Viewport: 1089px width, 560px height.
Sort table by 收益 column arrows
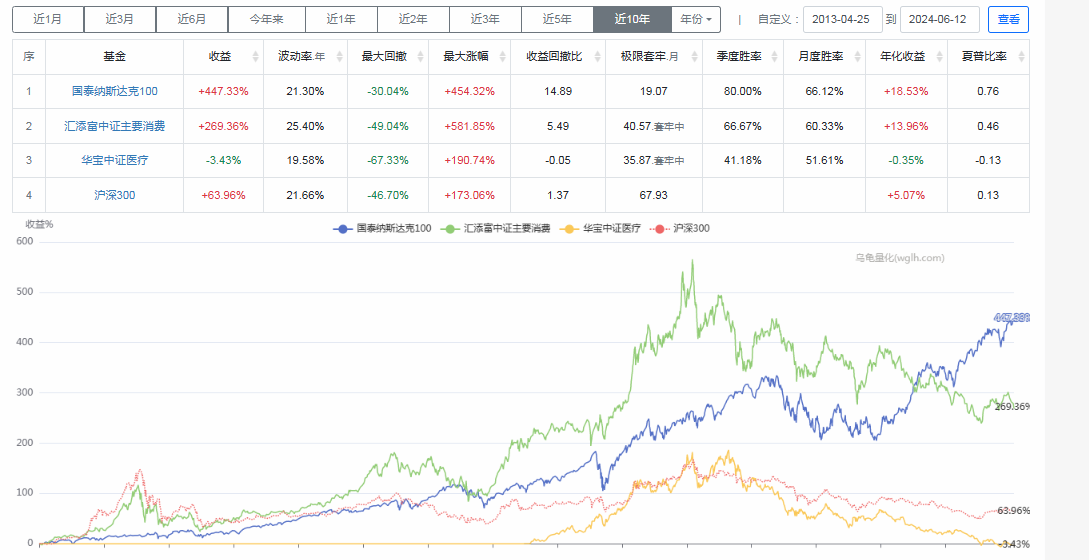(x=255, y=57)
